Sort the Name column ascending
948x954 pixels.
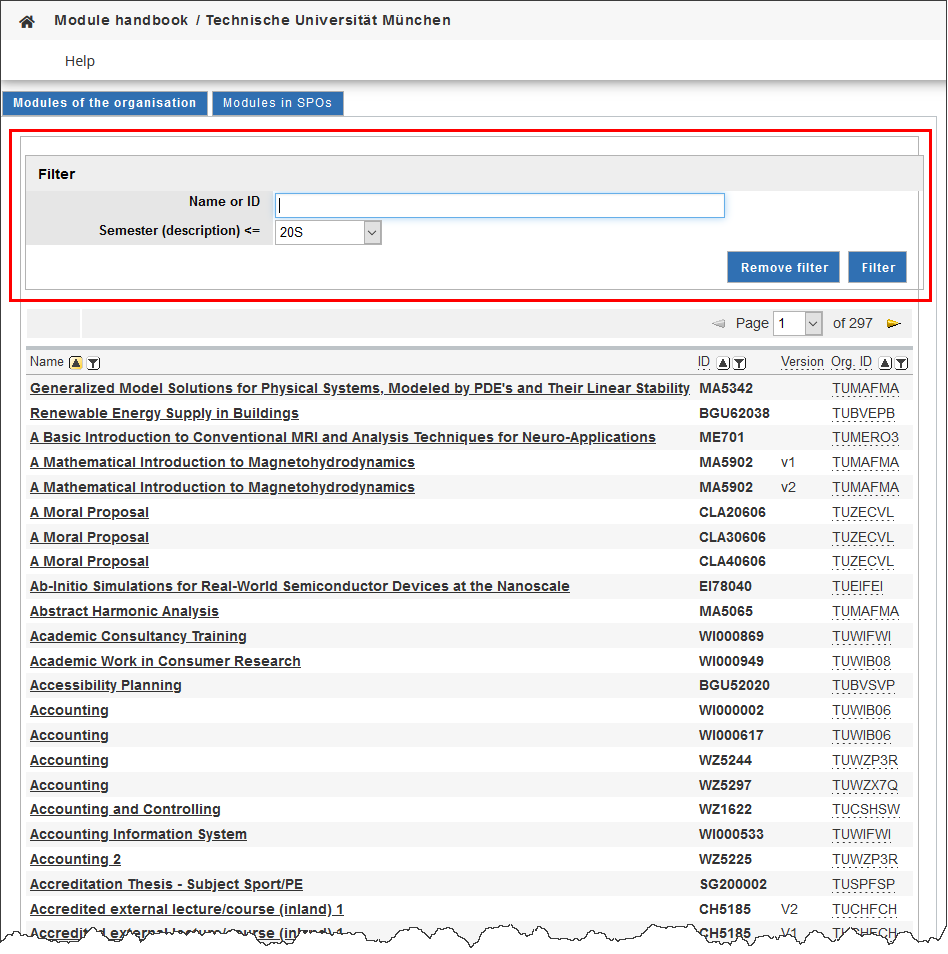coord(76,363)
